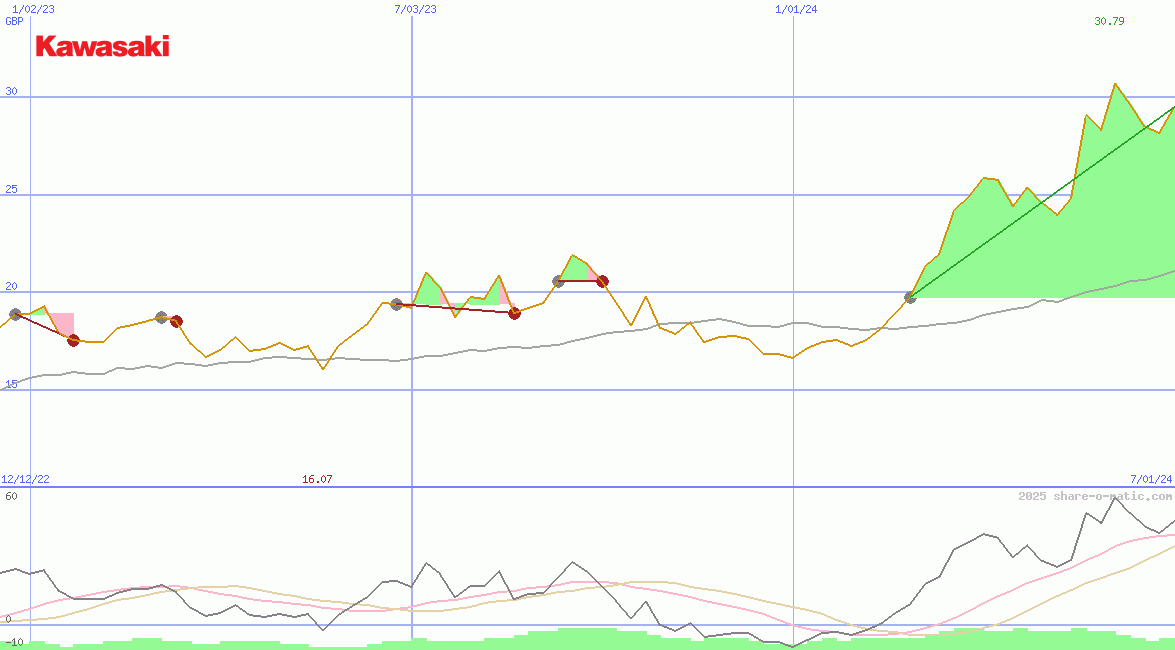Screen dimensions: 1175x650
Task: Open the date marker 7/03/23
Action: coord(414,10)
